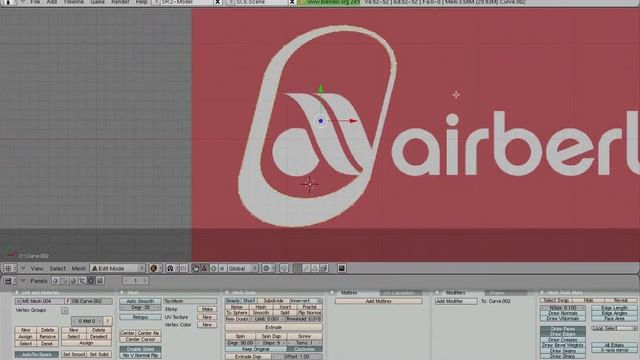Image resolution: width=640 pixels, height=360 pixels.
Task: Click the Center Cursor button
Action: pos(140,339)
